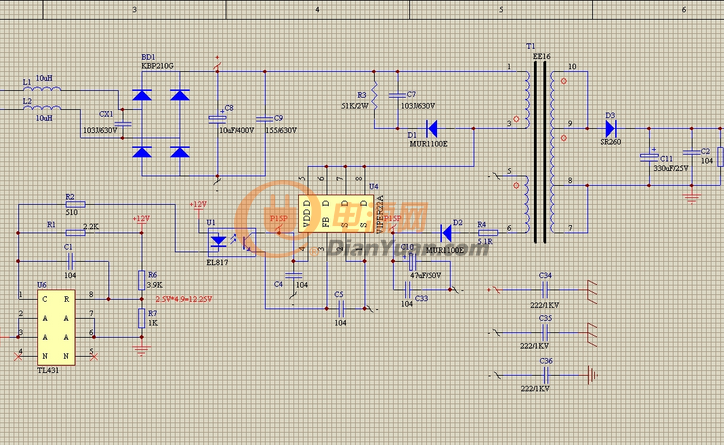The height and width of the screenshot is (445, 724).
Task: Select the BD1 KBP210G bridge rectifier
Action: pos(161,123)
